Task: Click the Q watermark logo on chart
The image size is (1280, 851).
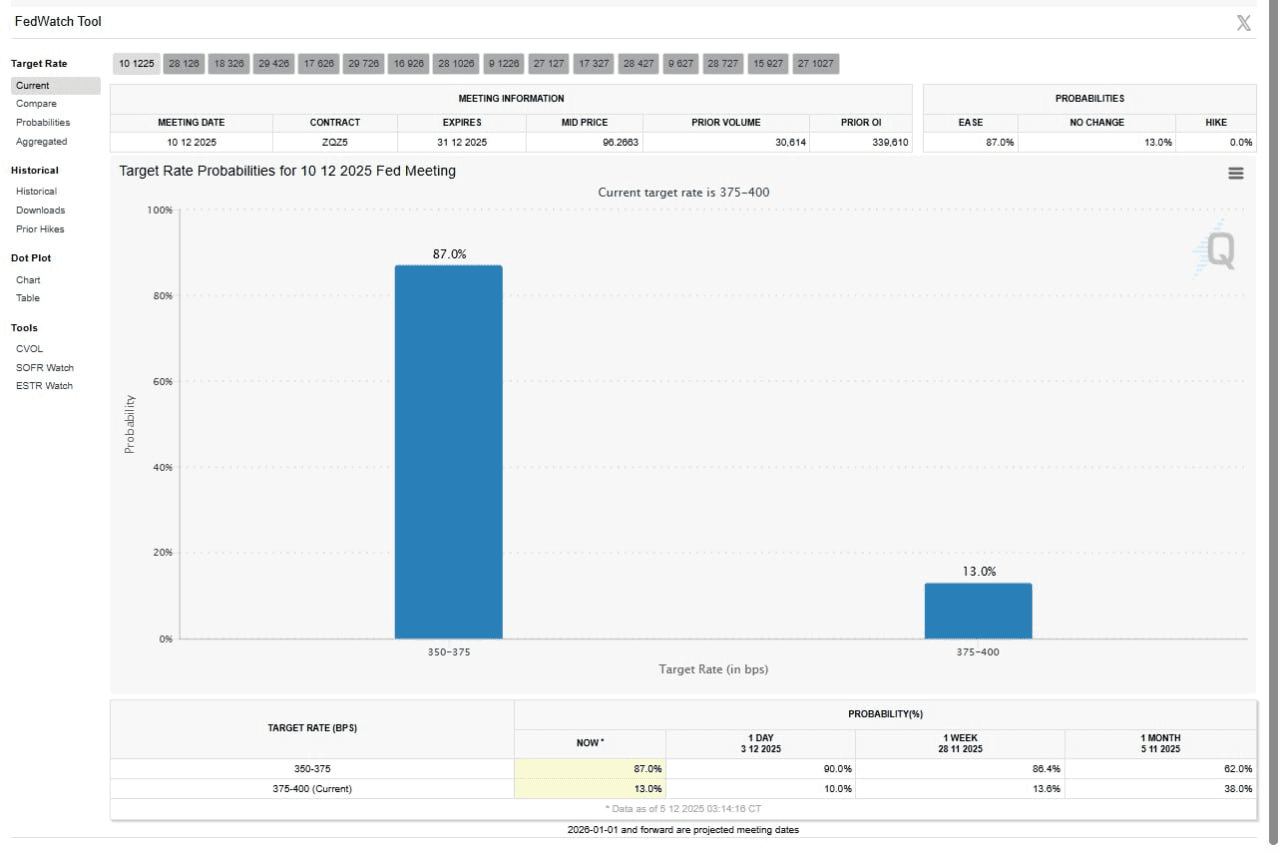Action: [x=1217, y=252]
